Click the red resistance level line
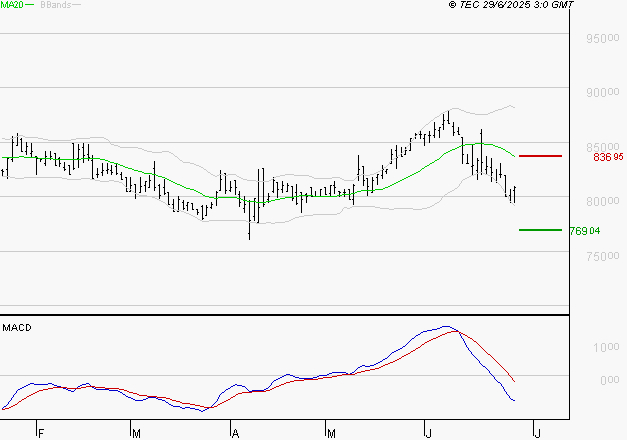Image resolution: width=627 pixels, height=440 pixels. [x=540, y=156]
